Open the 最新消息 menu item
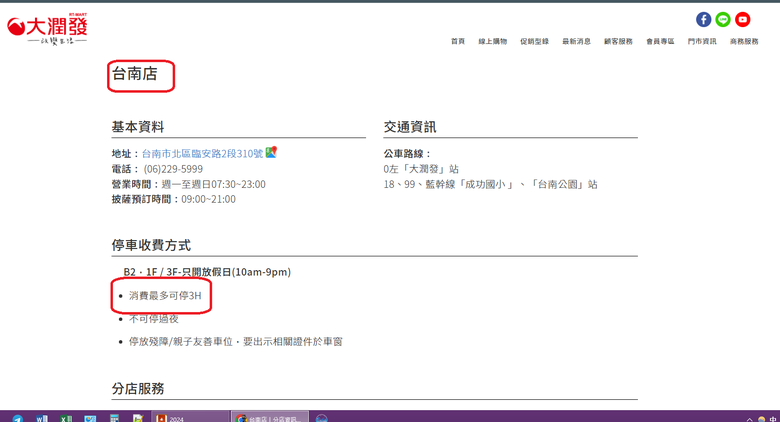Image resolution: width=780 pixels, height=422 pixels. (x=577, y=41)
